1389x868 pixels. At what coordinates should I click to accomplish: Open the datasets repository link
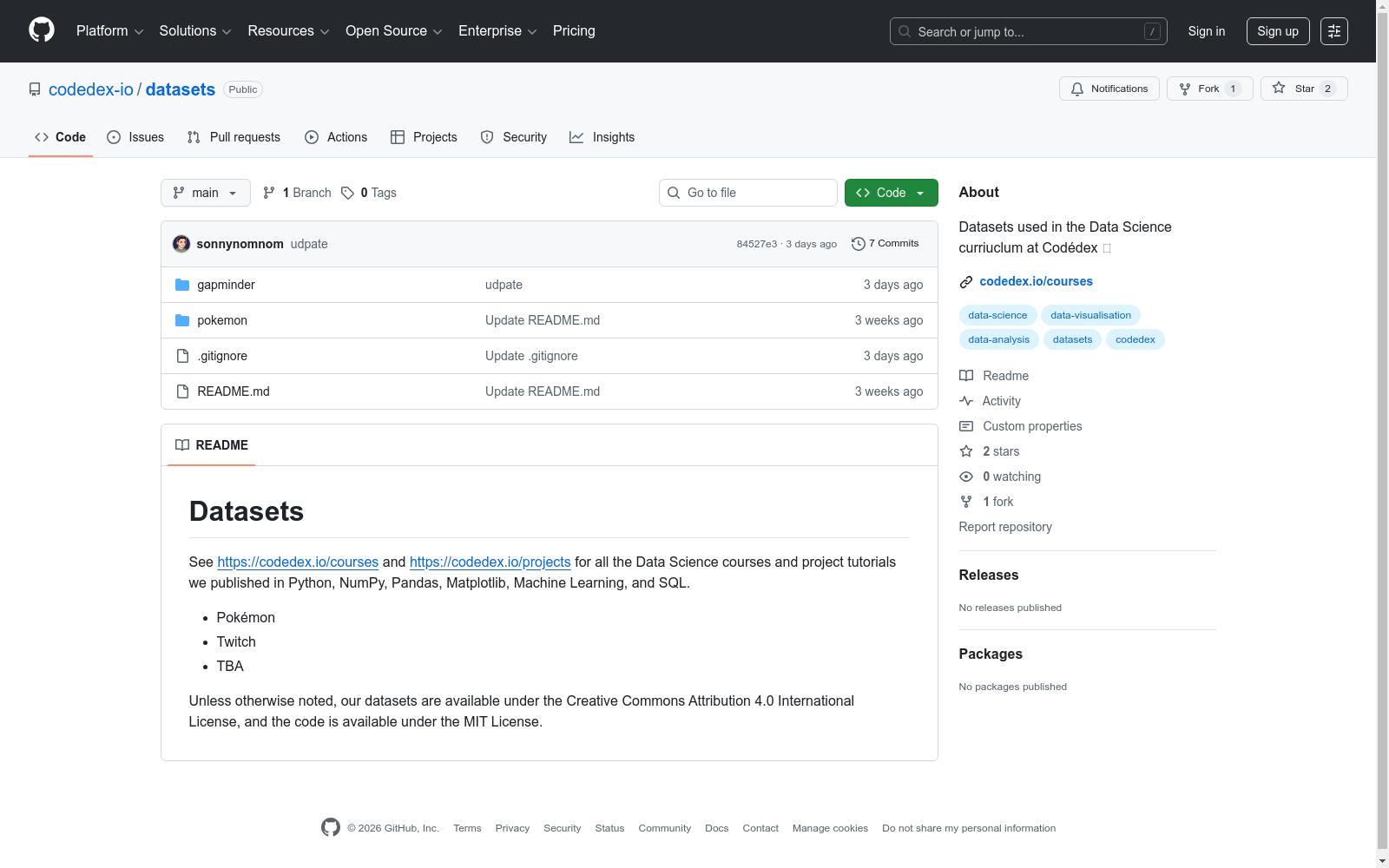[181, 89]
